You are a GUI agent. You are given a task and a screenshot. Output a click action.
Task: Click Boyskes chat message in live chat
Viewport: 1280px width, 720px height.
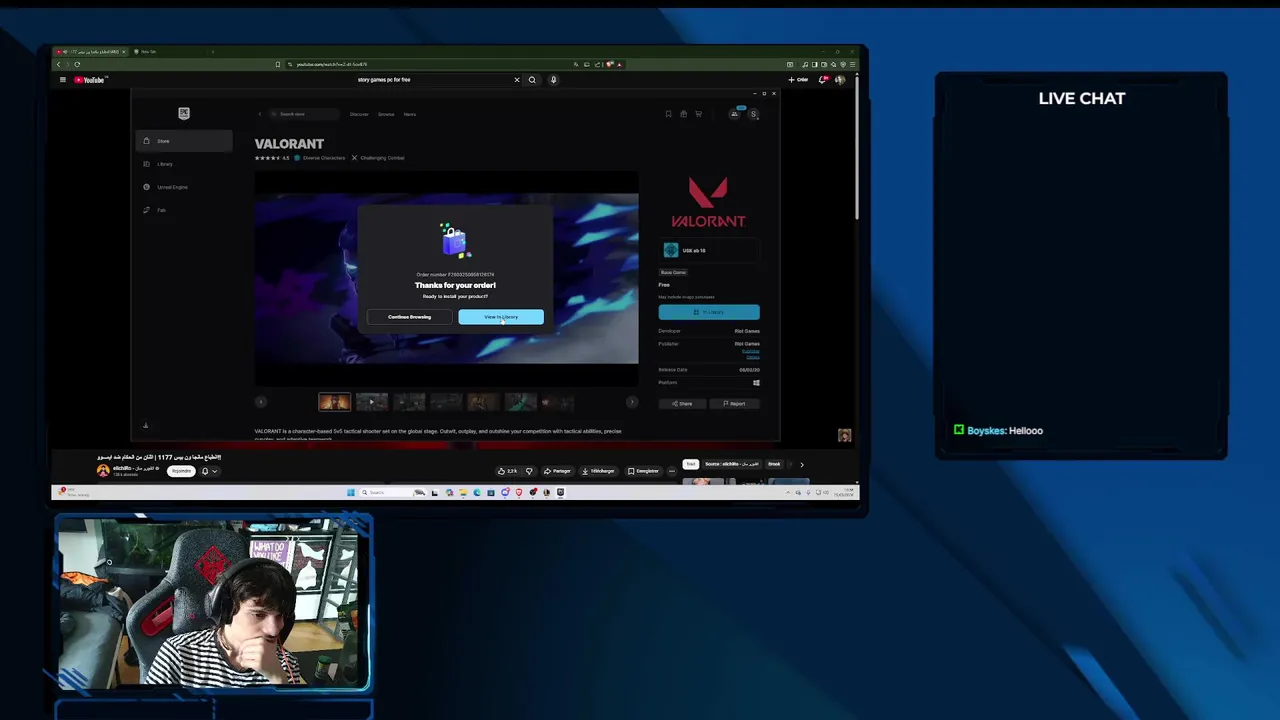pyautogui.click(x=998, y=431)
